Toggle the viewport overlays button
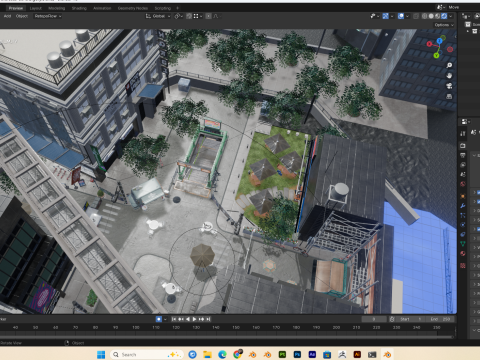The width and height of the screenshot is (480, 360). pos(401,16)
